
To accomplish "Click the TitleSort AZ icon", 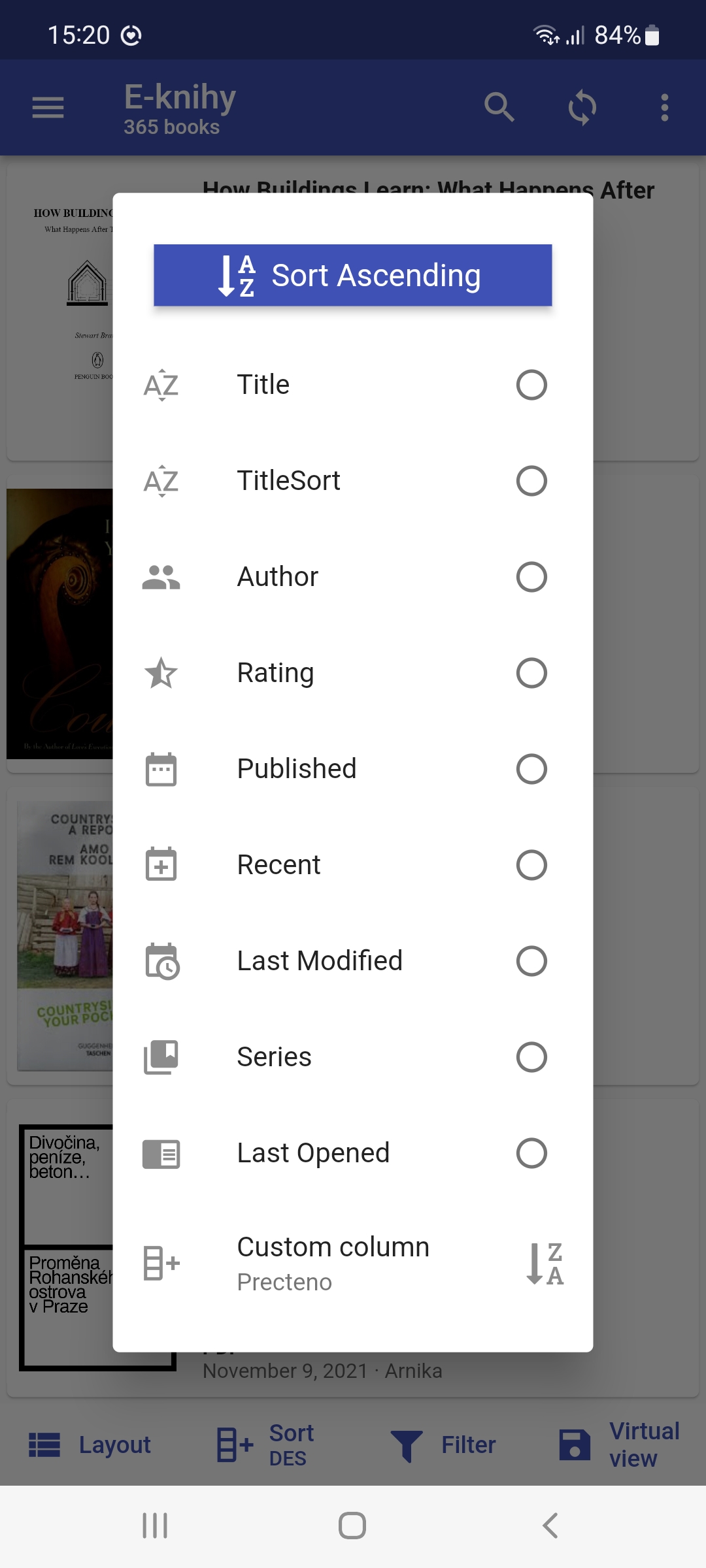I will click(x=161, y=481).
